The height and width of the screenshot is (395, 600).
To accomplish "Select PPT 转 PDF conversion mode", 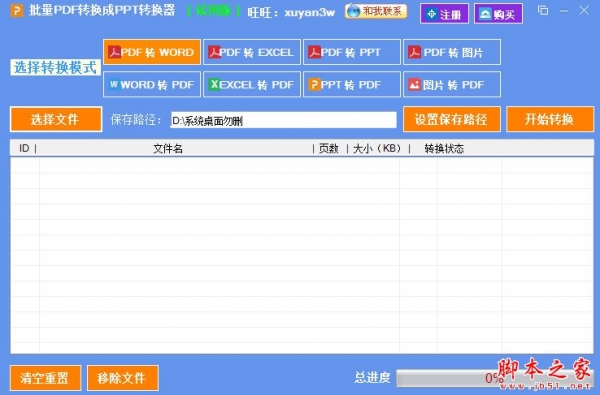I will [x=352, y=84].
